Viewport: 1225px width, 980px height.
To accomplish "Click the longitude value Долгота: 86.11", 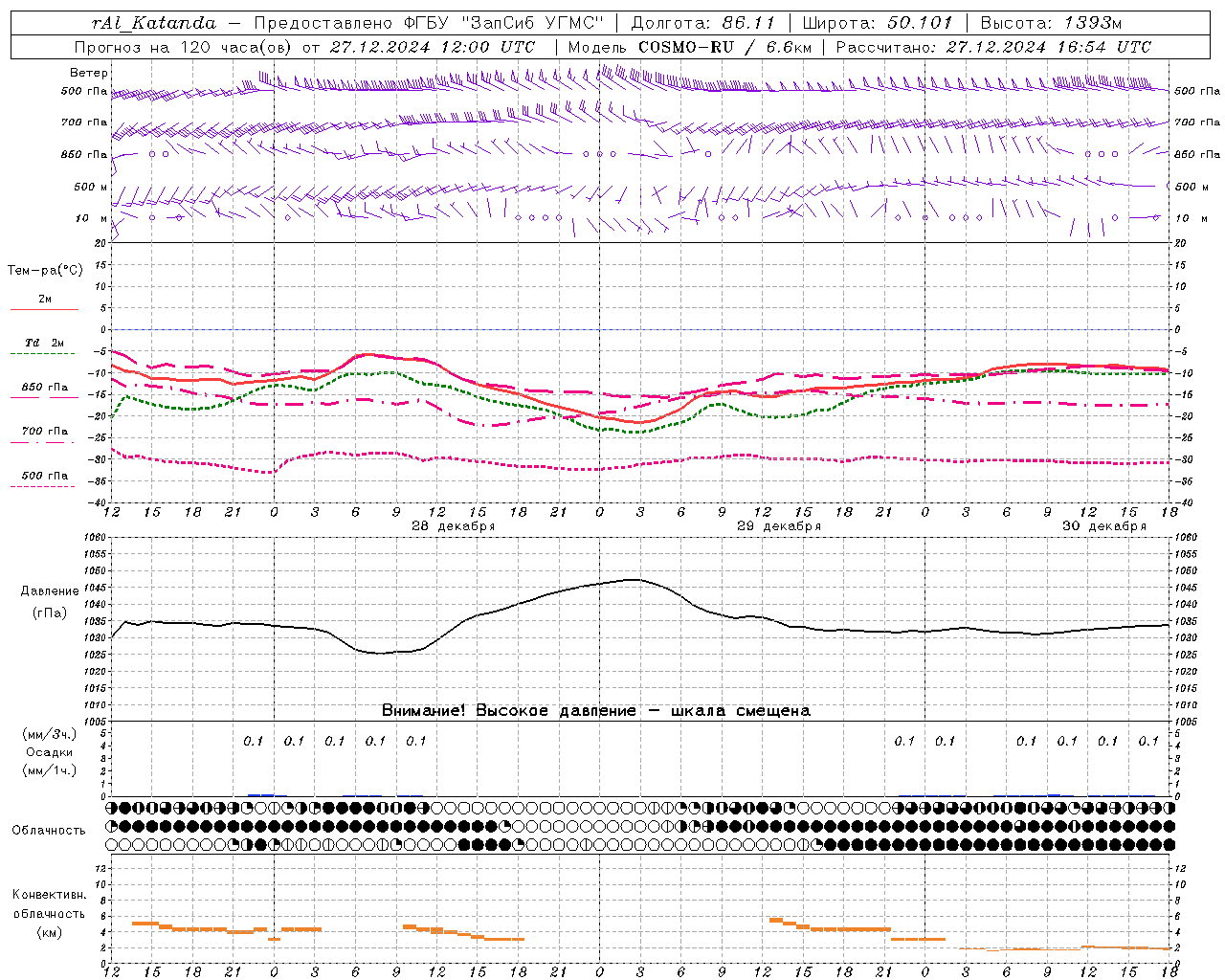I will 702,23.
